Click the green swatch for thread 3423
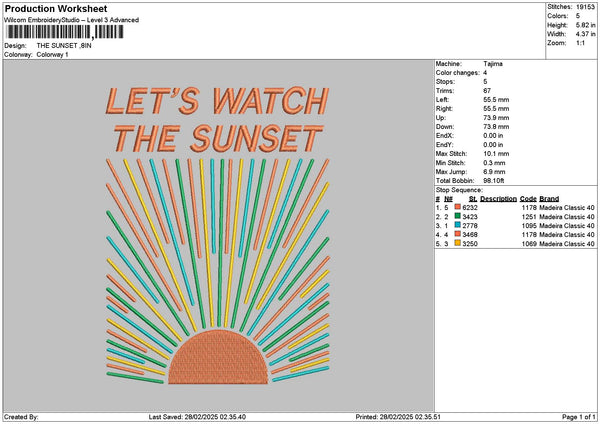 click(458, 216)
